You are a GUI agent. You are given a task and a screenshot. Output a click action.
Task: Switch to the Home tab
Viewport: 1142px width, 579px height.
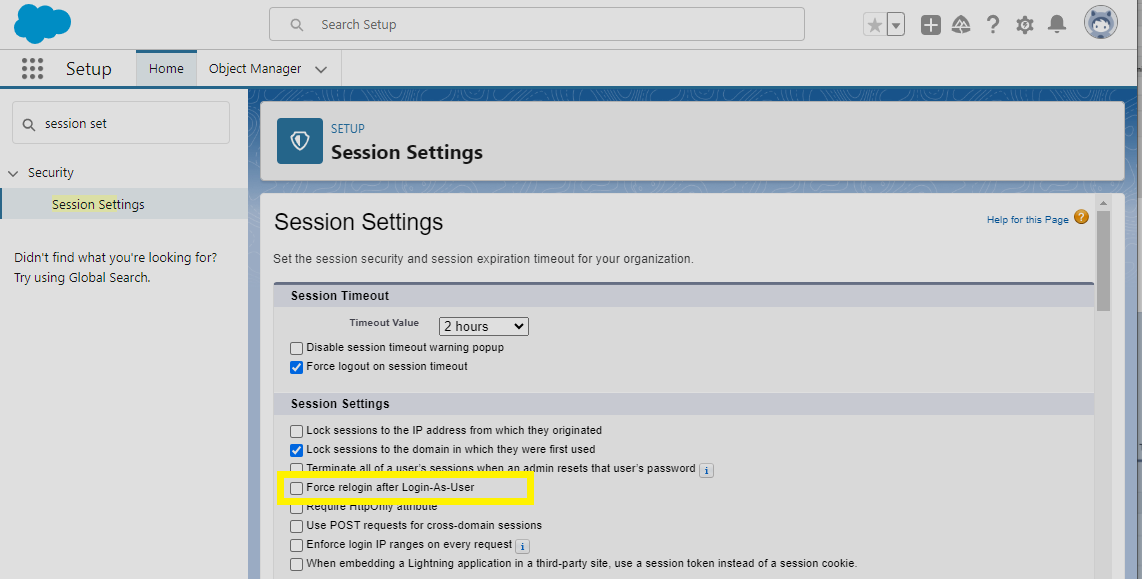click(166, 68)
